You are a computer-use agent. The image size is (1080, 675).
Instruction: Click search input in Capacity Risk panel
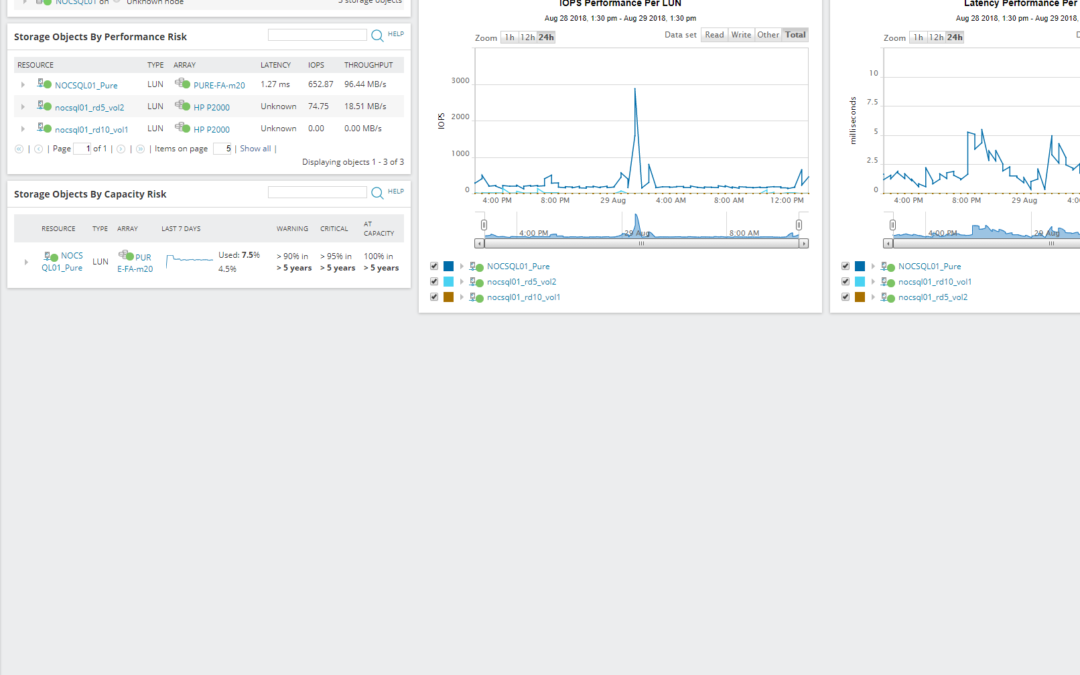[x=318, y=192]
